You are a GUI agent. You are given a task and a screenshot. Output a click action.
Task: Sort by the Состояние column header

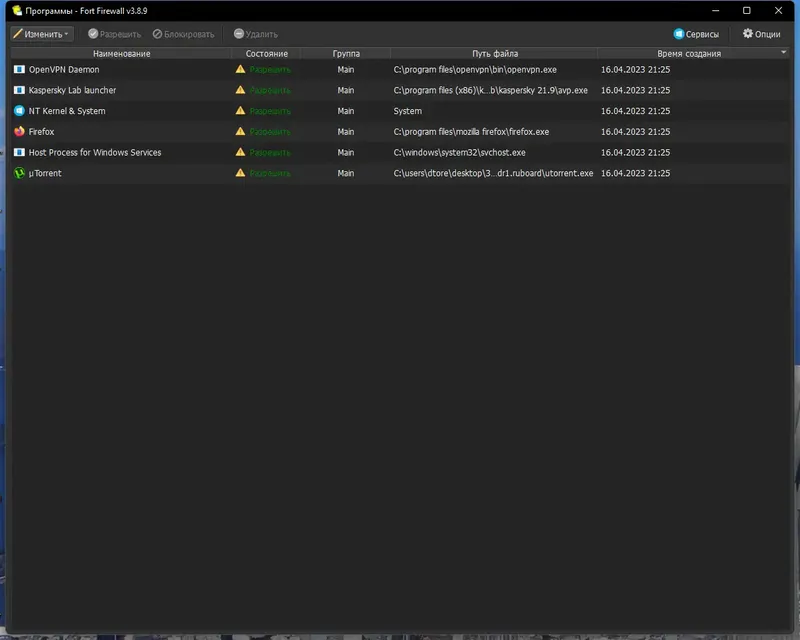tap(266, 54)
